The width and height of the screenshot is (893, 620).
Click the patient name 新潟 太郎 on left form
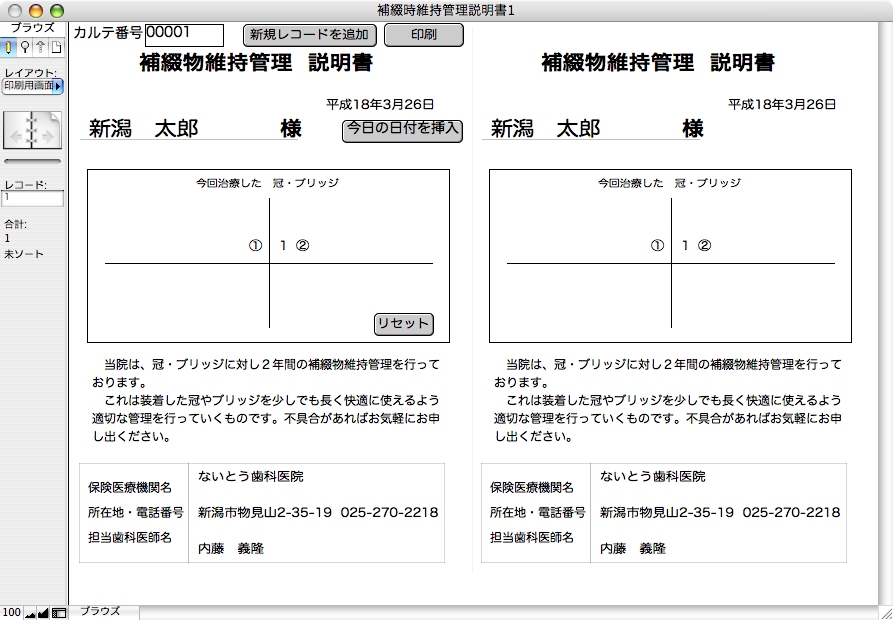click(144, 129)
